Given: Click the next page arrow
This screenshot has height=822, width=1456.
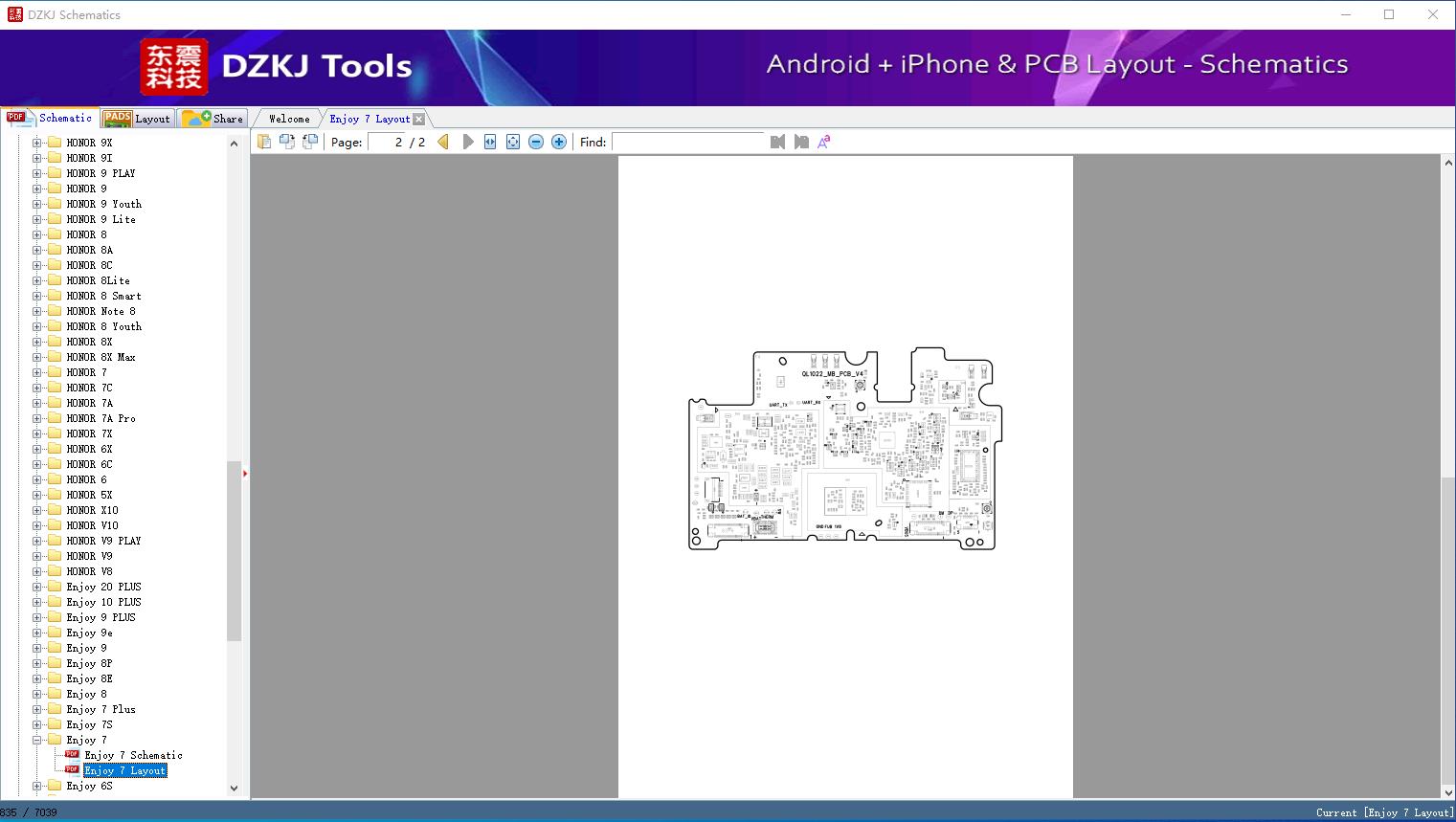Looking at the screenshot, I should pyautogui.click(x=467, y=142).
